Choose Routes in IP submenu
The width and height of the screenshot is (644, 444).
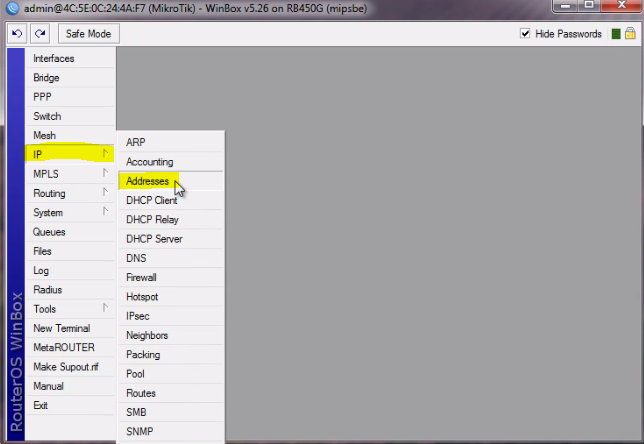171,393
